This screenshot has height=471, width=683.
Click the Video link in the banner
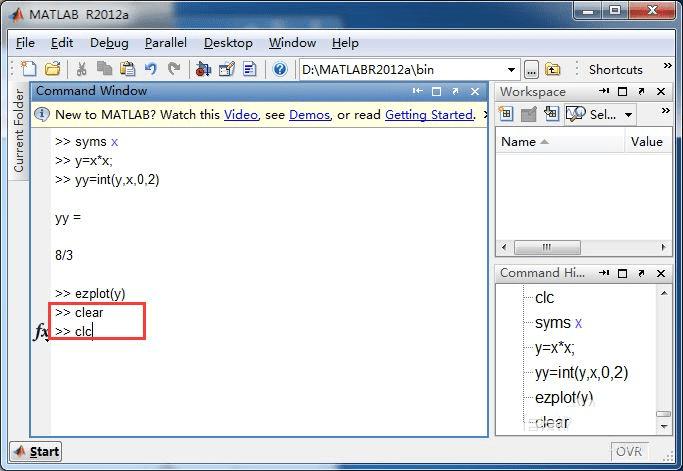pyautogui.click(x=241, y=115)
